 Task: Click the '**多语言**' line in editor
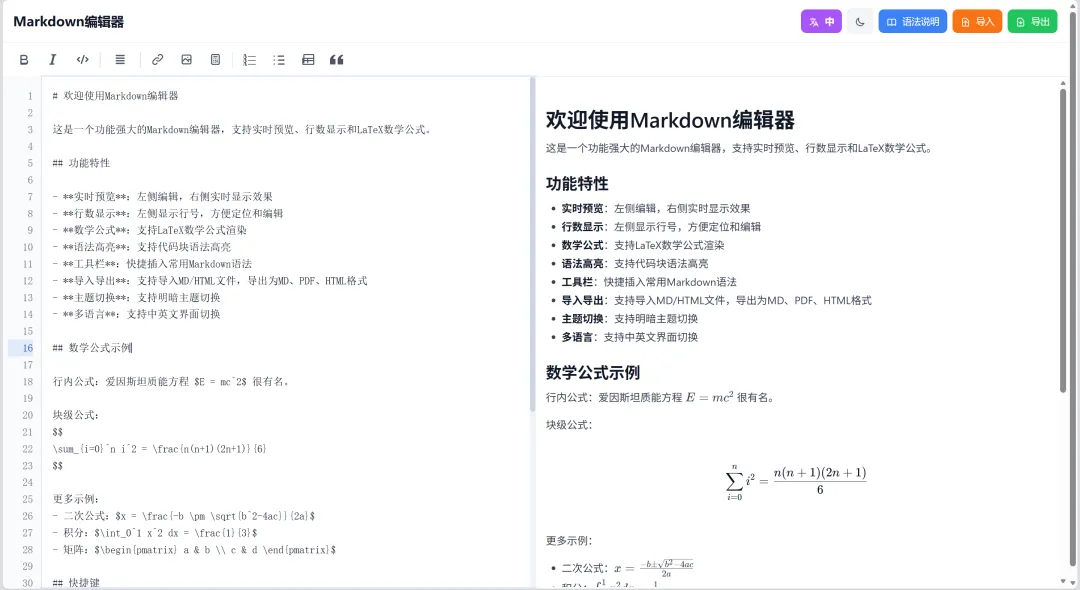(136, 314)
